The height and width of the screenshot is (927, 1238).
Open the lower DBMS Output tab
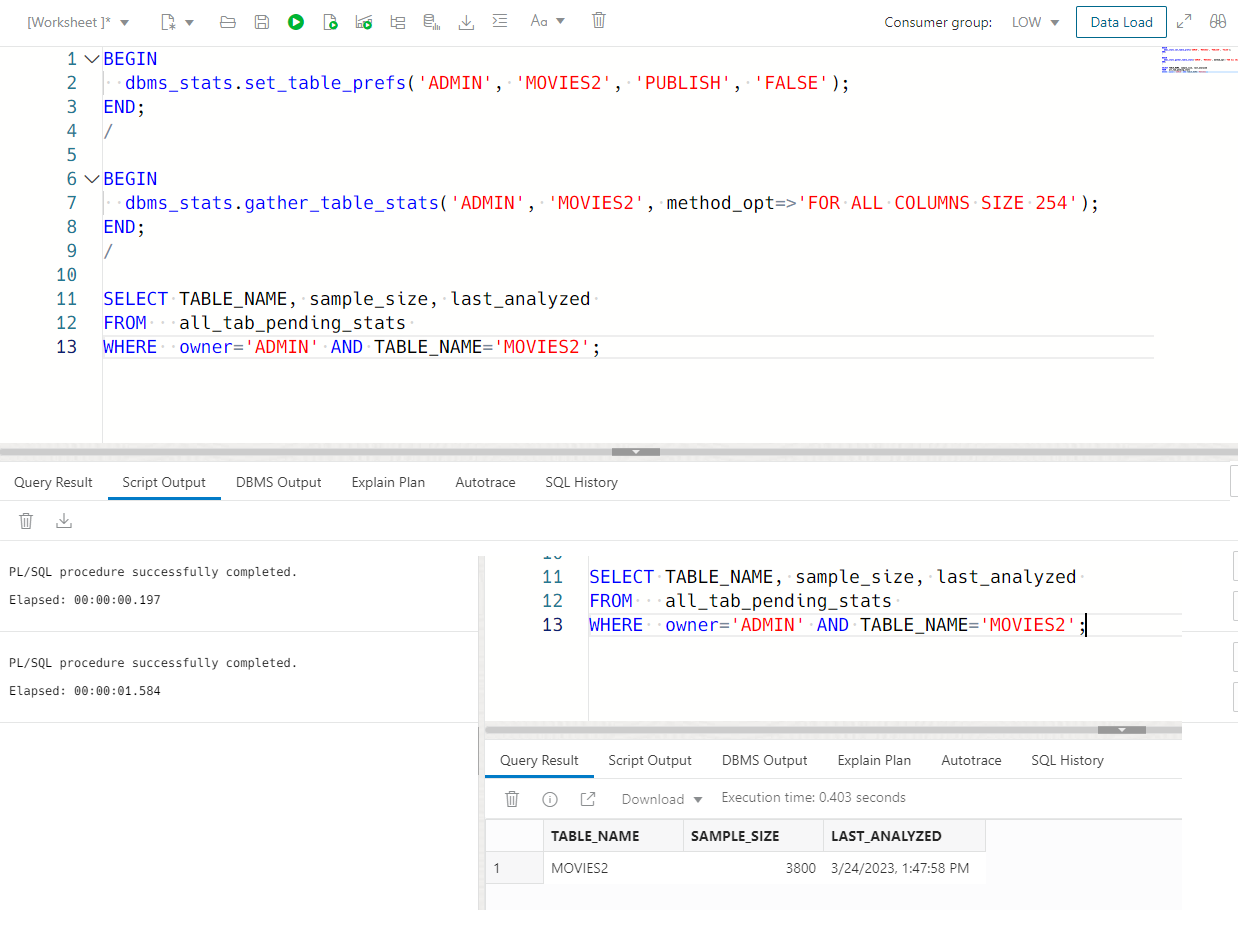(765, 760)
